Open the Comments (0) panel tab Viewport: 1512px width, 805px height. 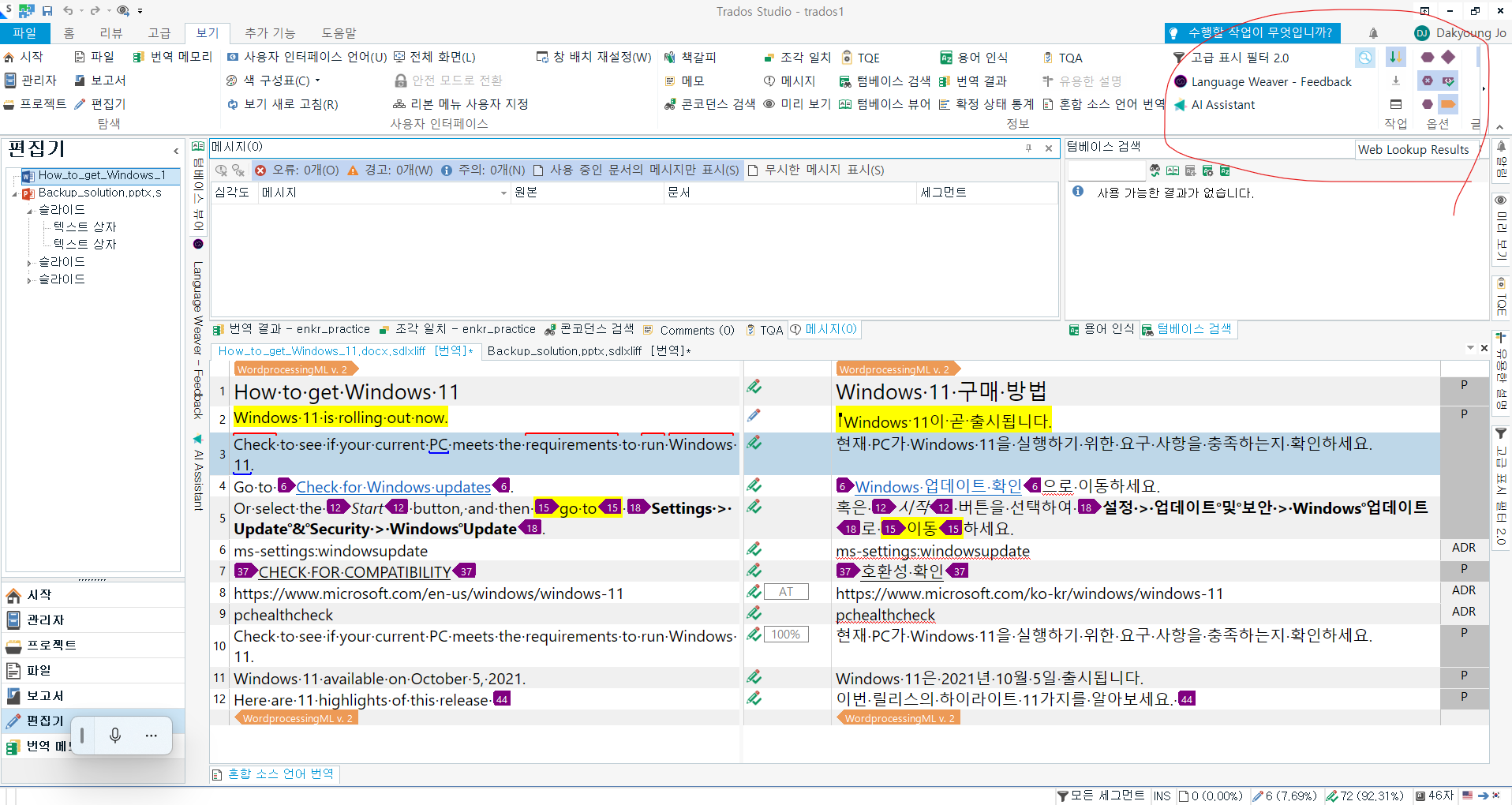pyautogui.click(x=688, y=330)
